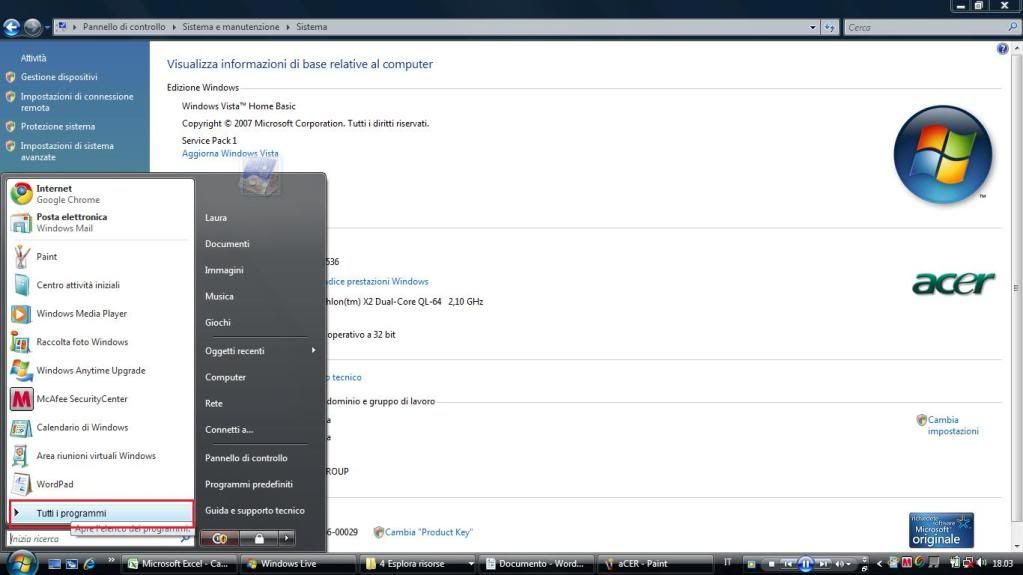
Task: Open the help question mark icon
Action: click(x=1002, y=49)
